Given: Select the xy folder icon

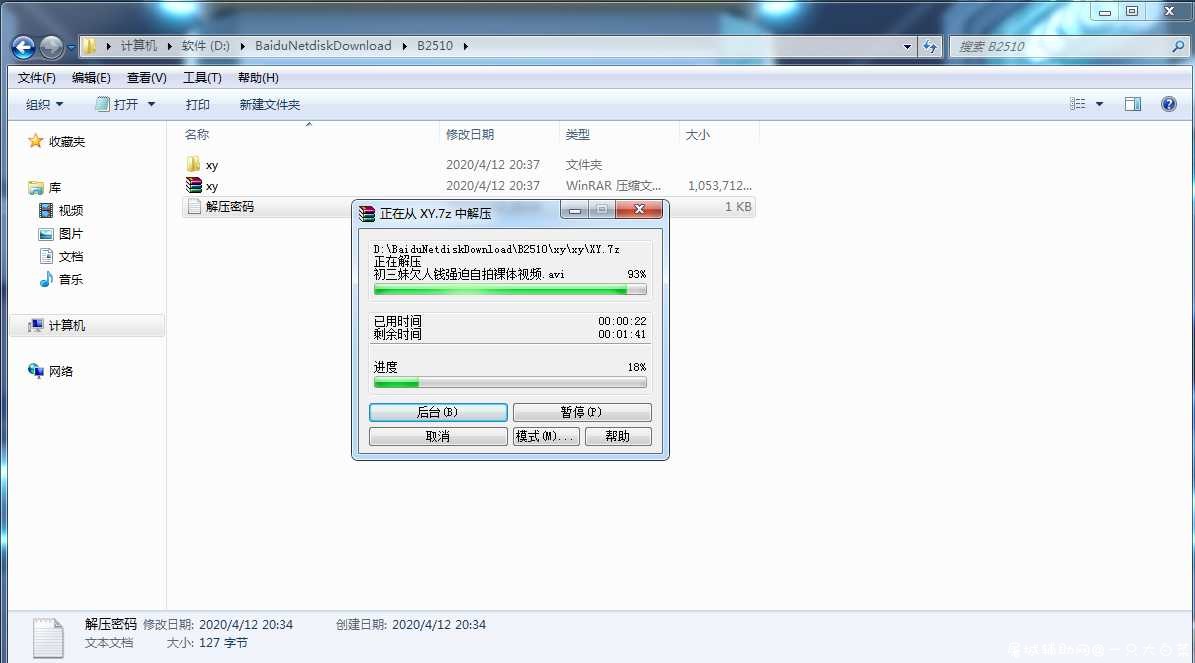Looking at the screenshot, I should coord(194,165).
